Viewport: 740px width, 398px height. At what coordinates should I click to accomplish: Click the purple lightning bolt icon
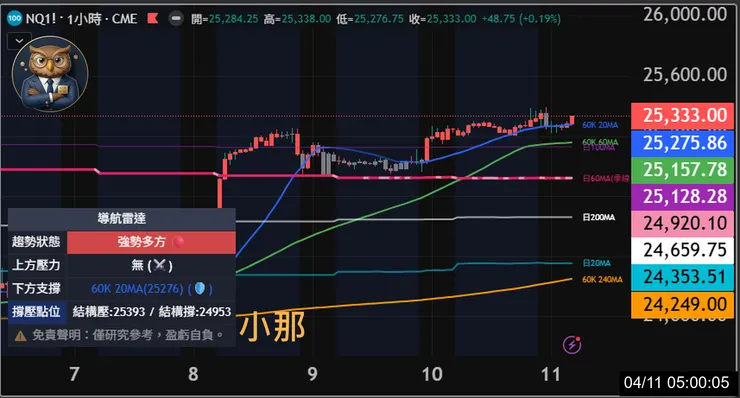(x=572, y=344)
